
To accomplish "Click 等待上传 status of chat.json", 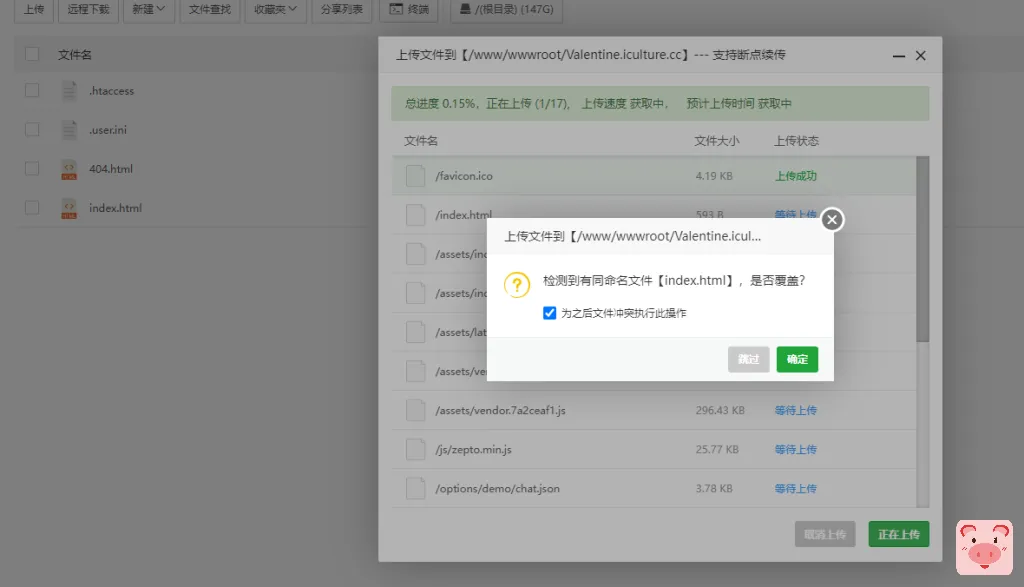I will 795,488.
